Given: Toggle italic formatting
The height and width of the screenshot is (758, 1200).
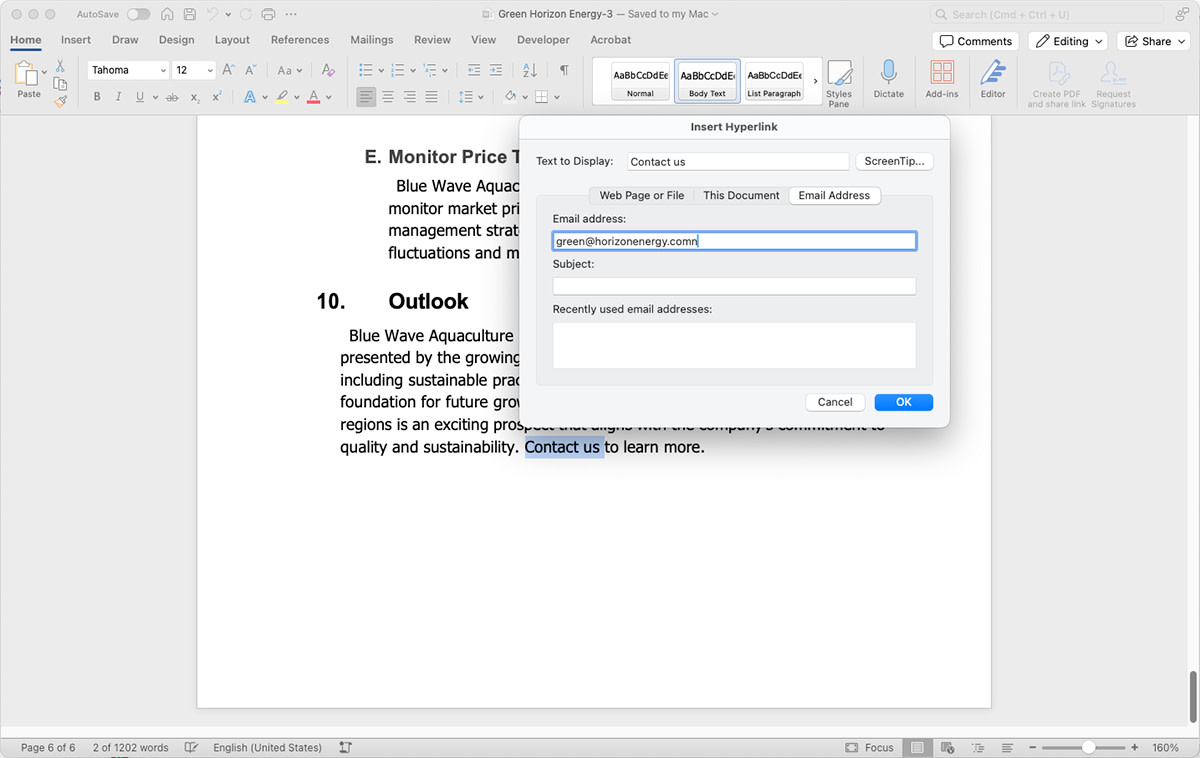Looking at the screenshot, I should tap(117, 96).
